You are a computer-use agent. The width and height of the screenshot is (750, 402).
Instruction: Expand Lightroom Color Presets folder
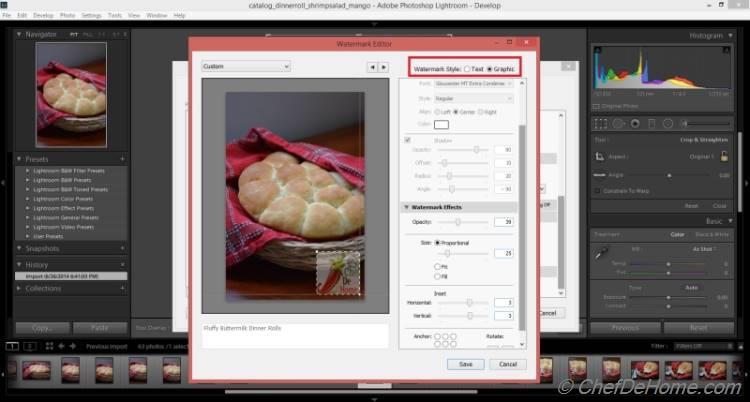(28, 199)
